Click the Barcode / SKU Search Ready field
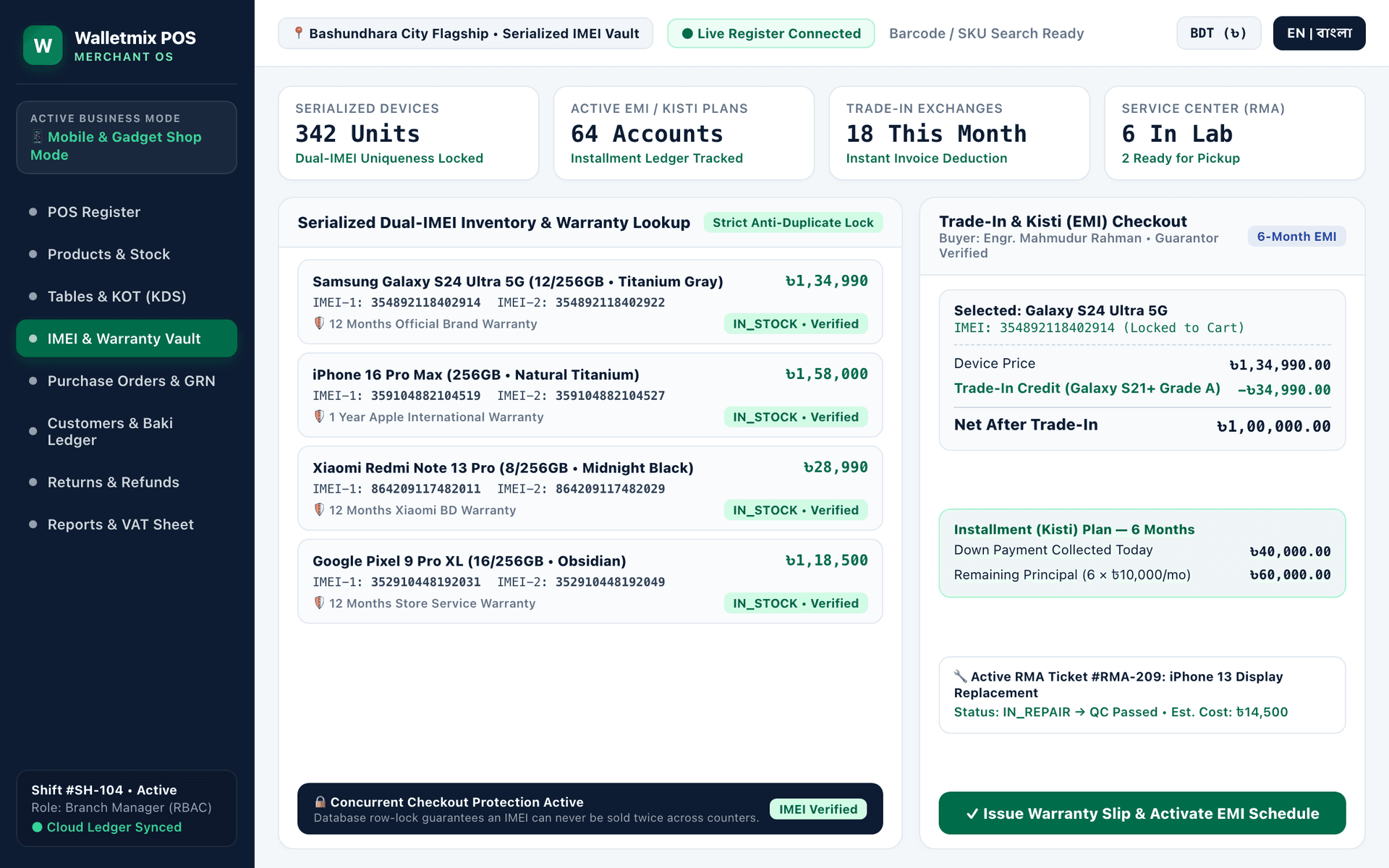 tap(986, 33)
